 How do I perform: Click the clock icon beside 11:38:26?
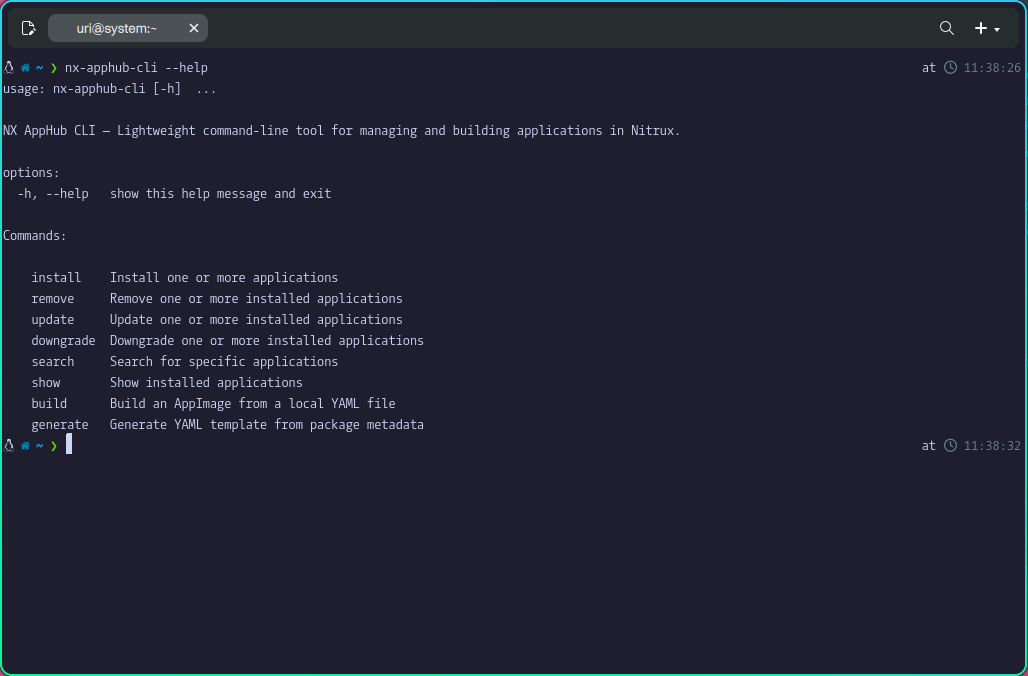pos(951,68)
